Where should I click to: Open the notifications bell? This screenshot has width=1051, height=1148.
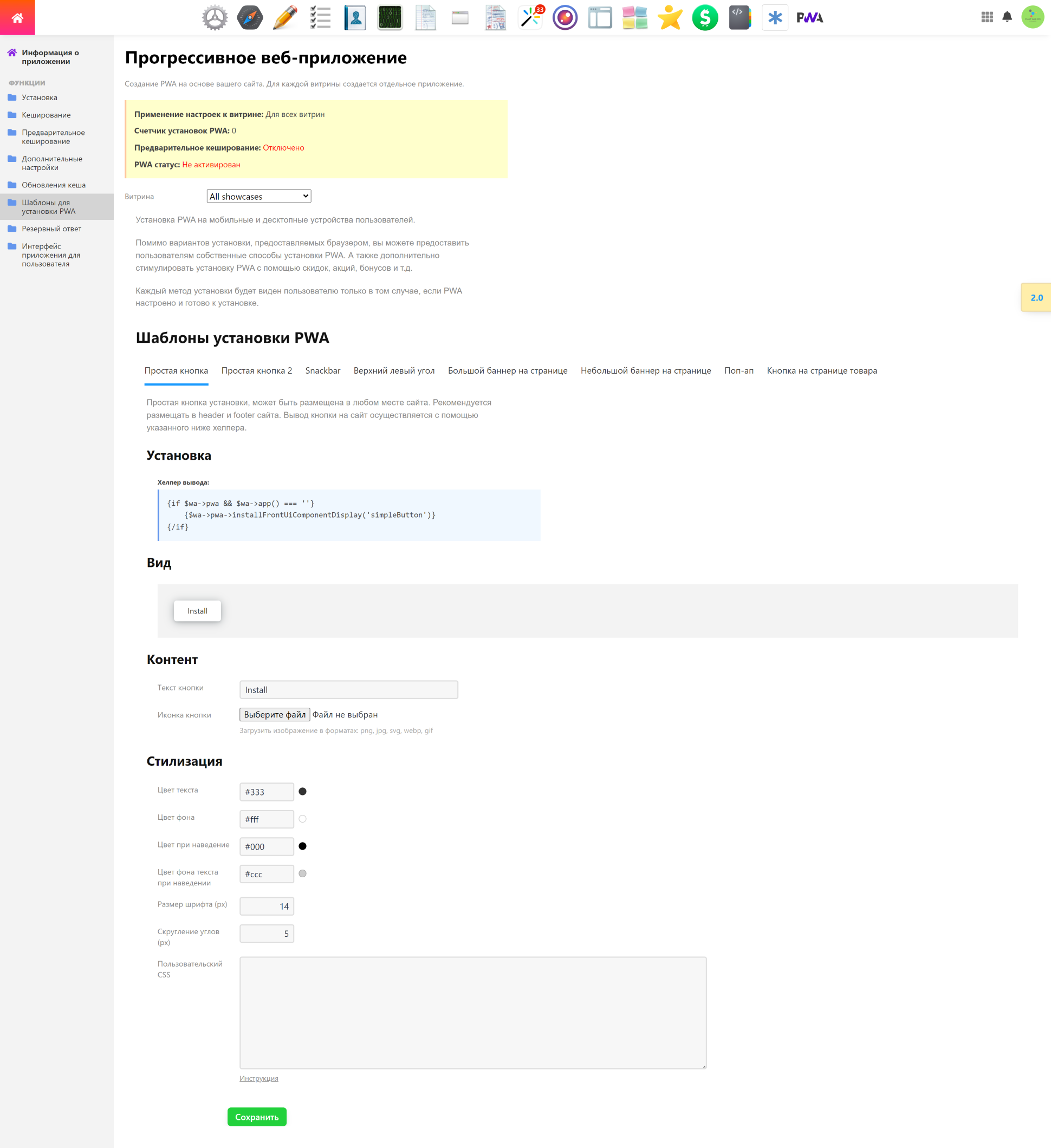click(x=1007, y=17)
